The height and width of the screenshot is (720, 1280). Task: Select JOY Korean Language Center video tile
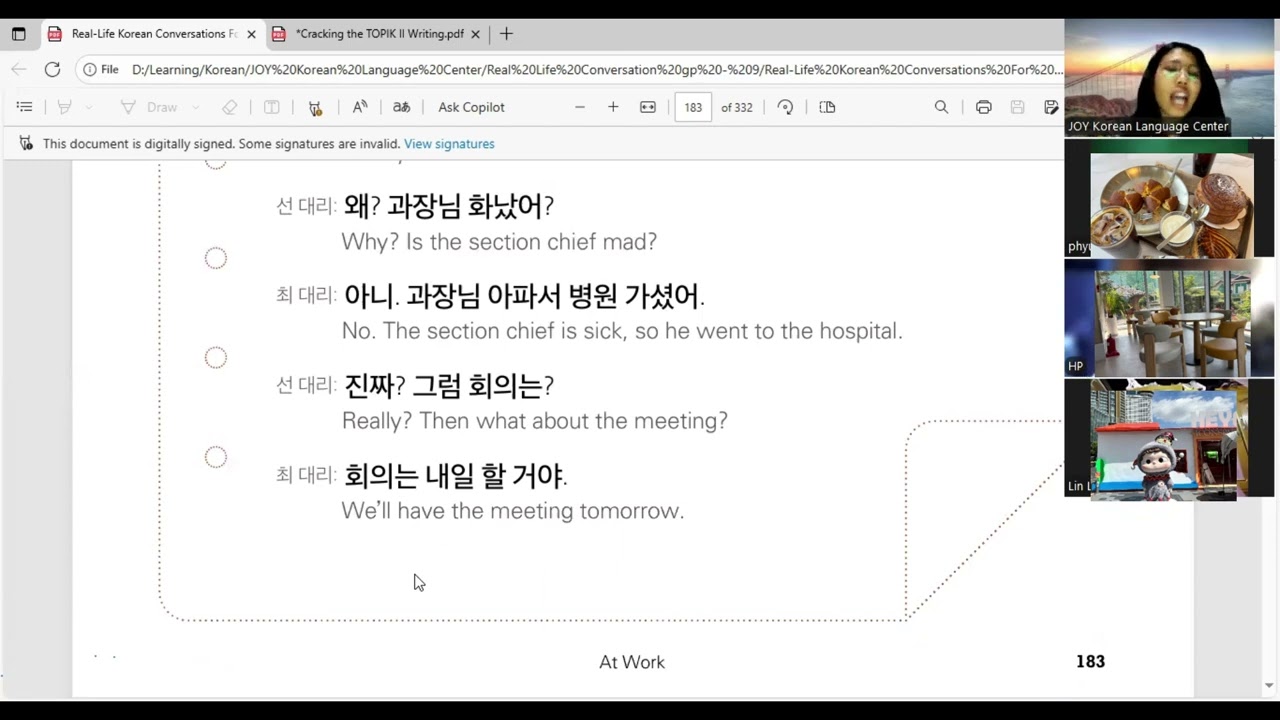(1169, 78)
